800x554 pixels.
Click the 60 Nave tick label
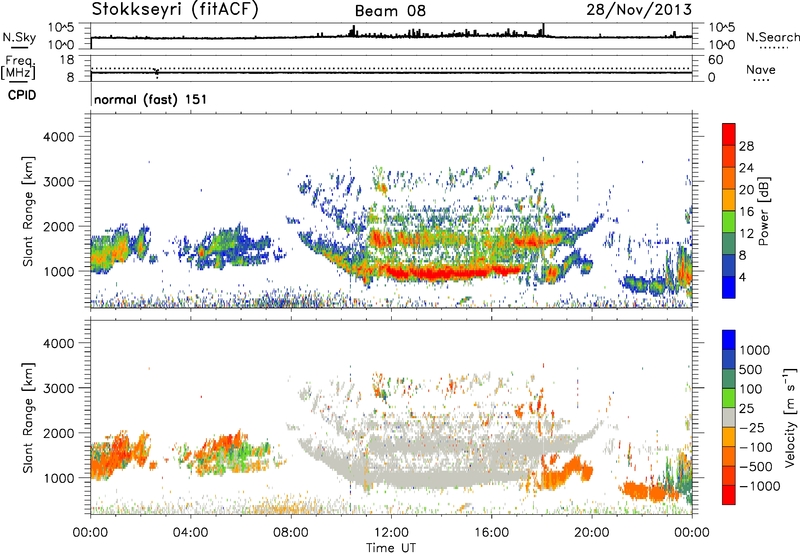coord(715,60)
